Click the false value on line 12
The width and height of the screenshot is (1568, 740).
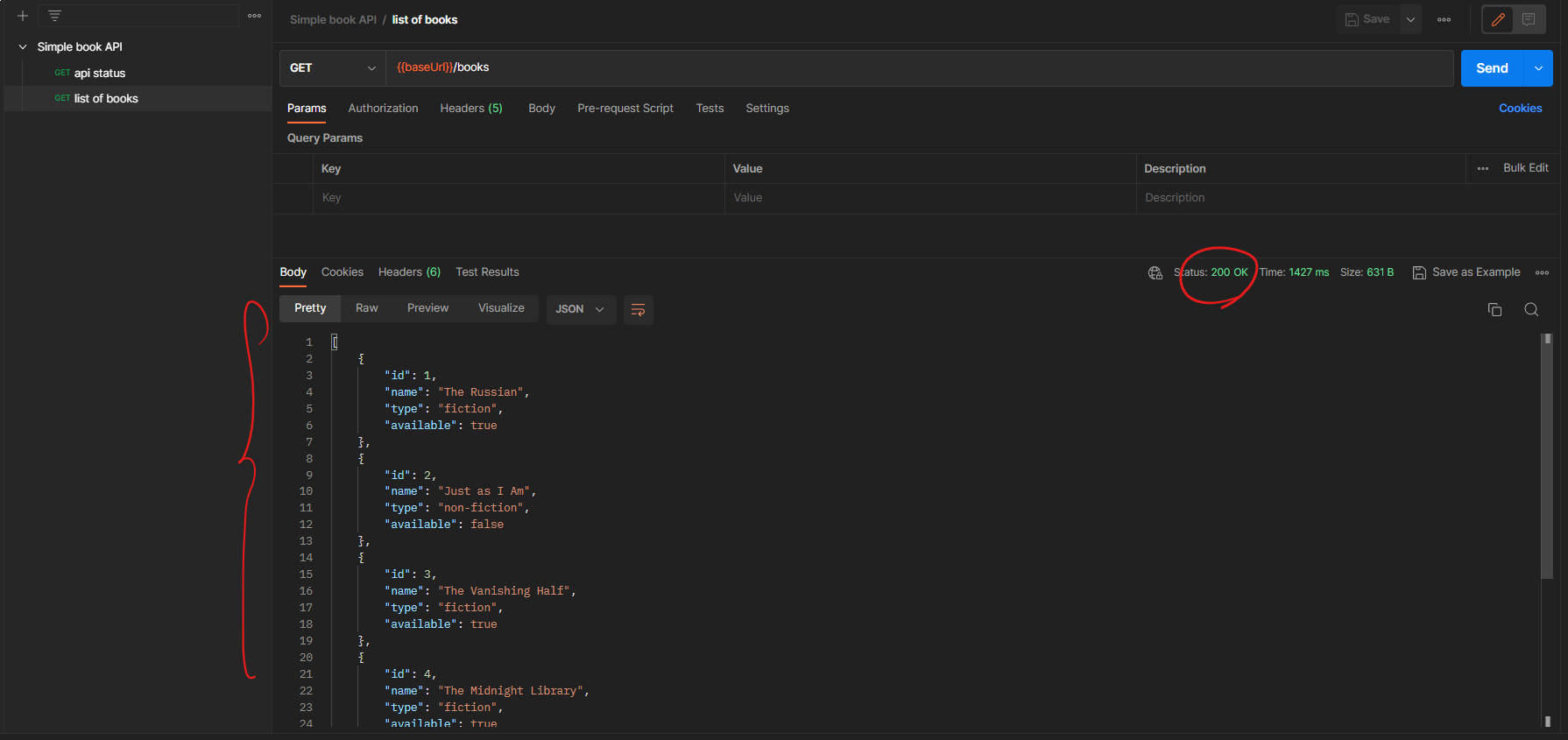click(487, 525)
